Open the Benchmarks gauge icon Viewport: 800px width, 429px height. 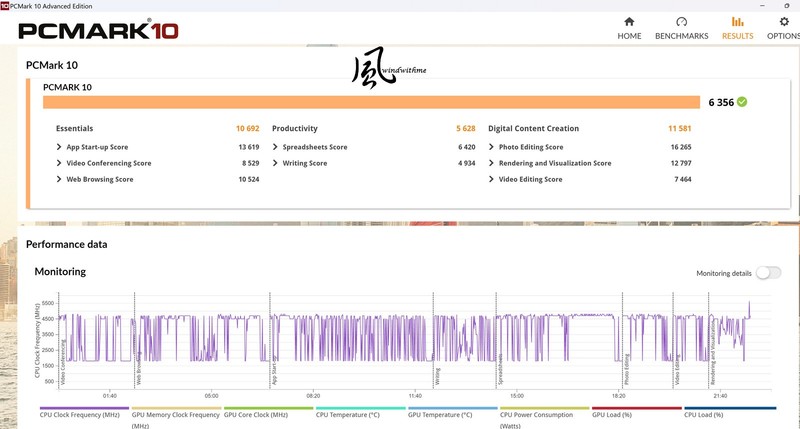coord(681,21)
